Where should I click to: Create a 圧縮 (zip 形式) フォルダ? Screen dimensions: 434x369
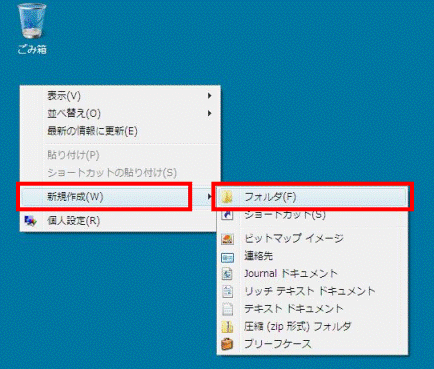312,327
